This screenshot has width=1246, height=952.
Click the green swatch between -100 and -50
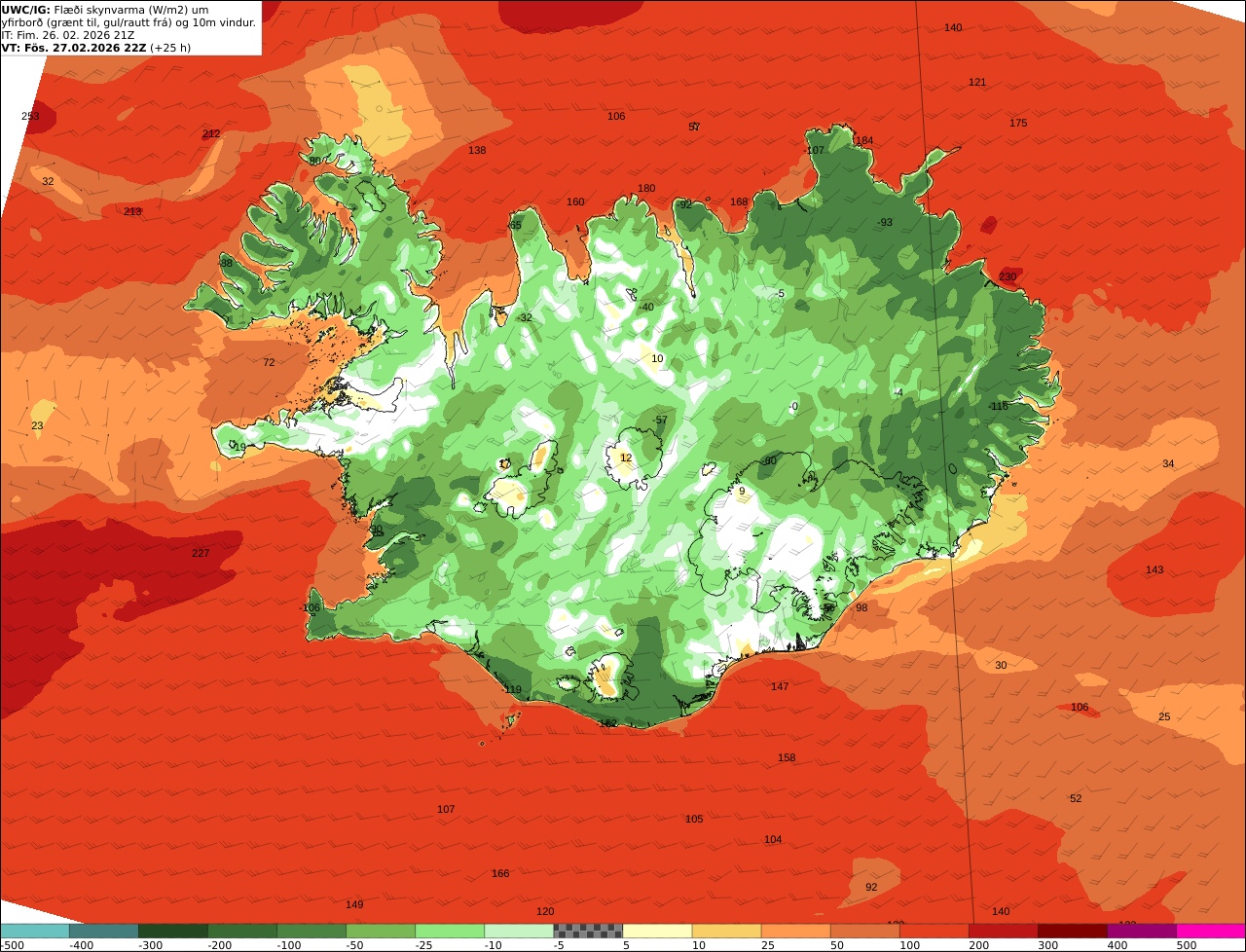(311, 931)
